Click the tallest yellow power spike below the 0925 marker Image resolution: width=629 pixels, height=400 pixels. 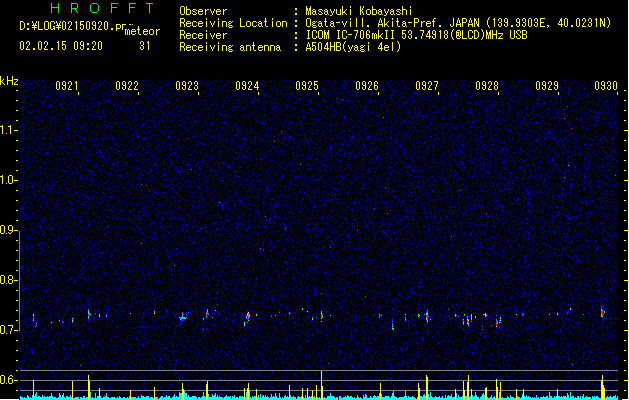tap(322, 385)
